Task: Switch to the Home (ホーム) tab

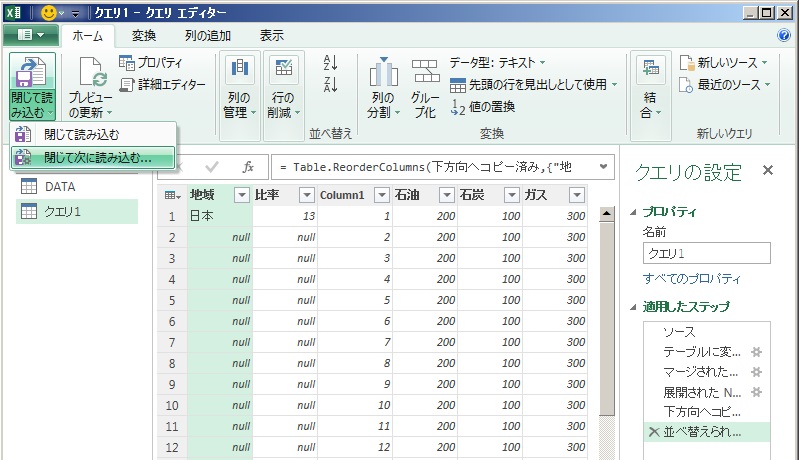Action: coord(87,36)
